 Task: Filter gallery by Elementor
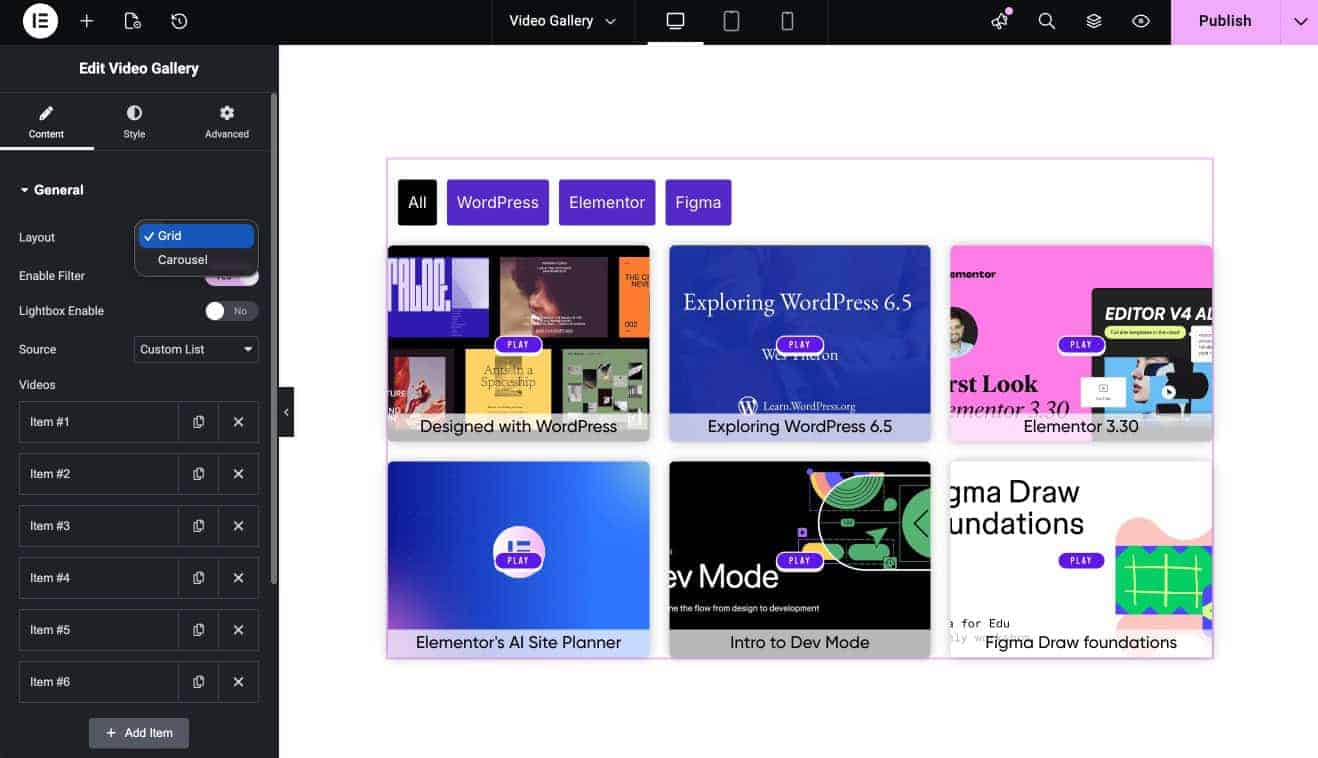tap(607, 202)
